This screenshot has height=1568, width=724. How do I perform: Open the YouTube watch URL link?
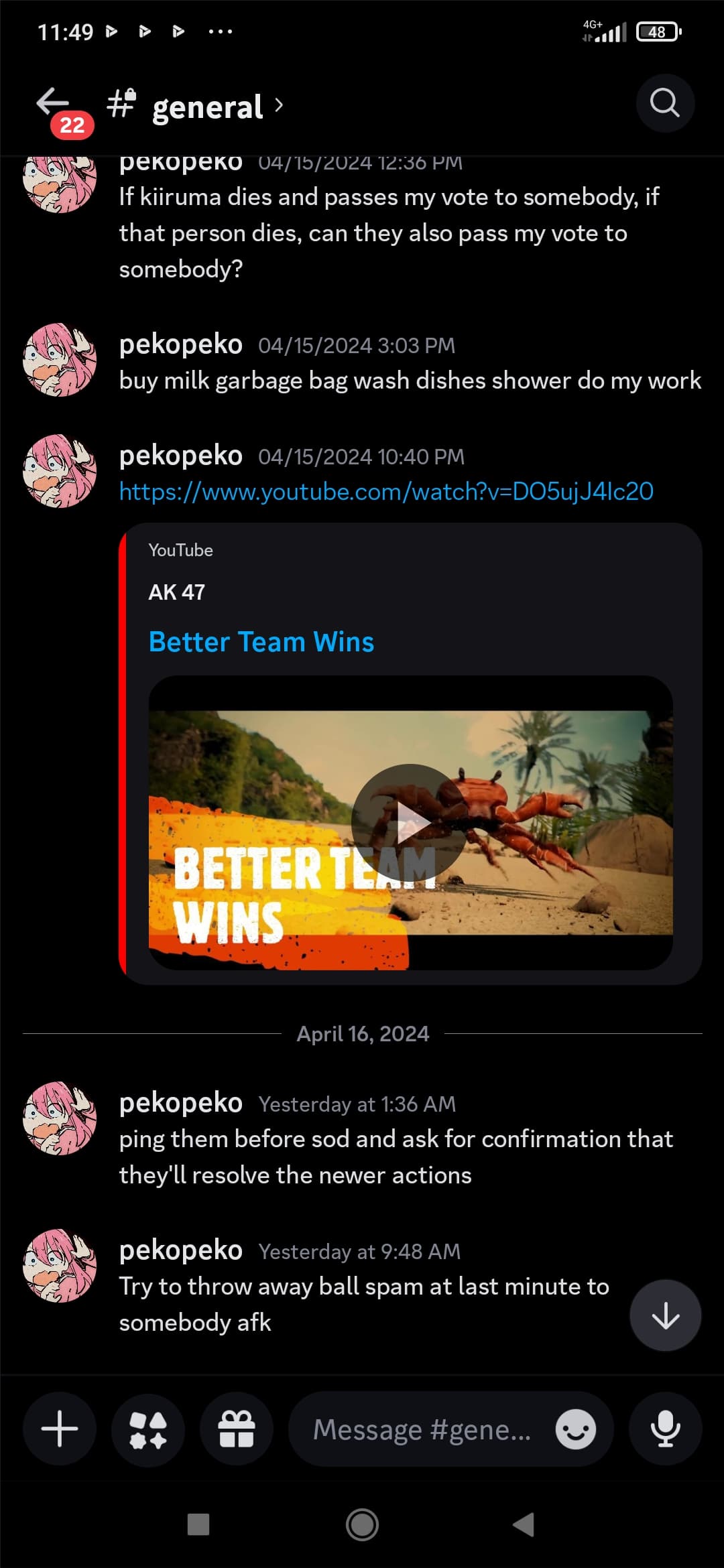[x=386, y=491]
